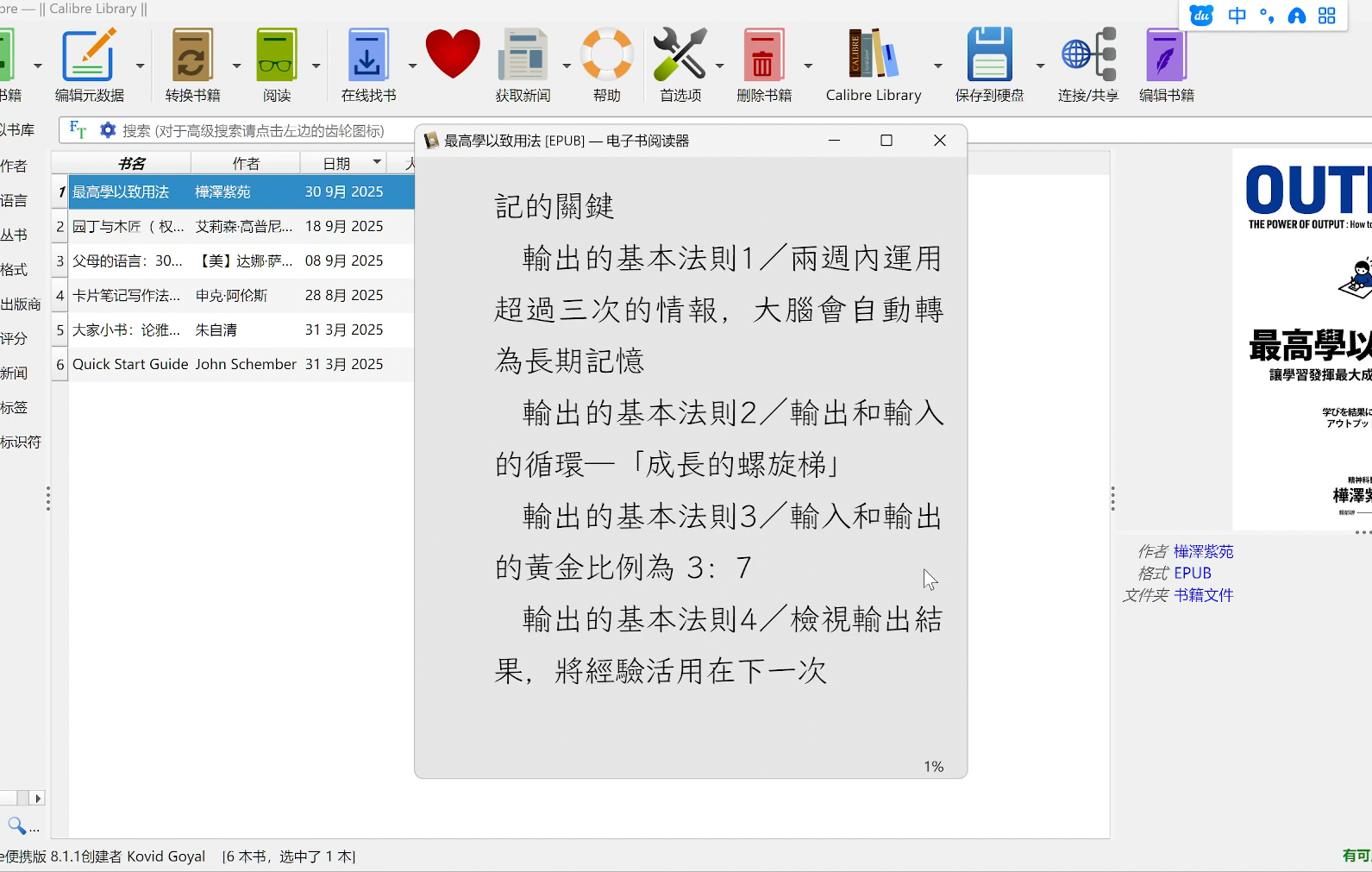The image size is (1372, 872).
Task: Click the Help (帮助) lifebuoy icon
Action: [606, 55]
